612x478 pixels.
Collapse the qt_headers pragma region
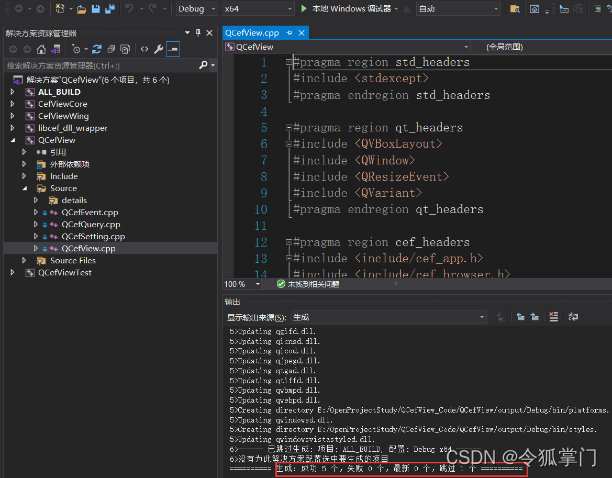[x=287, y=128]
